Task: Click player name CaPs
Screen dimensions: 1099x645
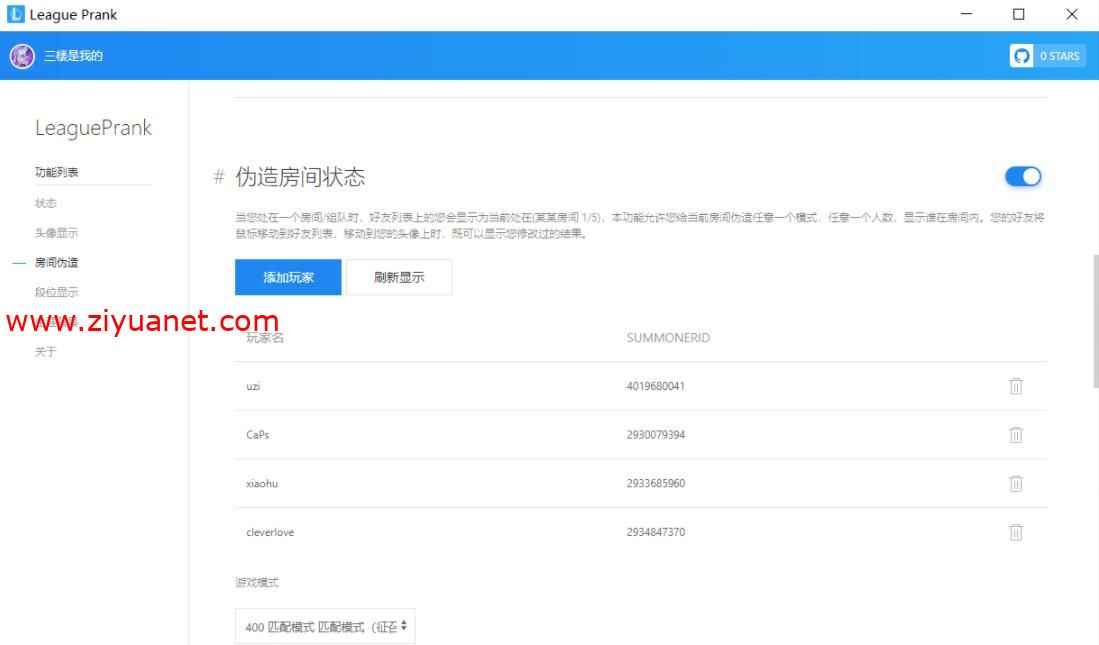Action: click(257, 435)
